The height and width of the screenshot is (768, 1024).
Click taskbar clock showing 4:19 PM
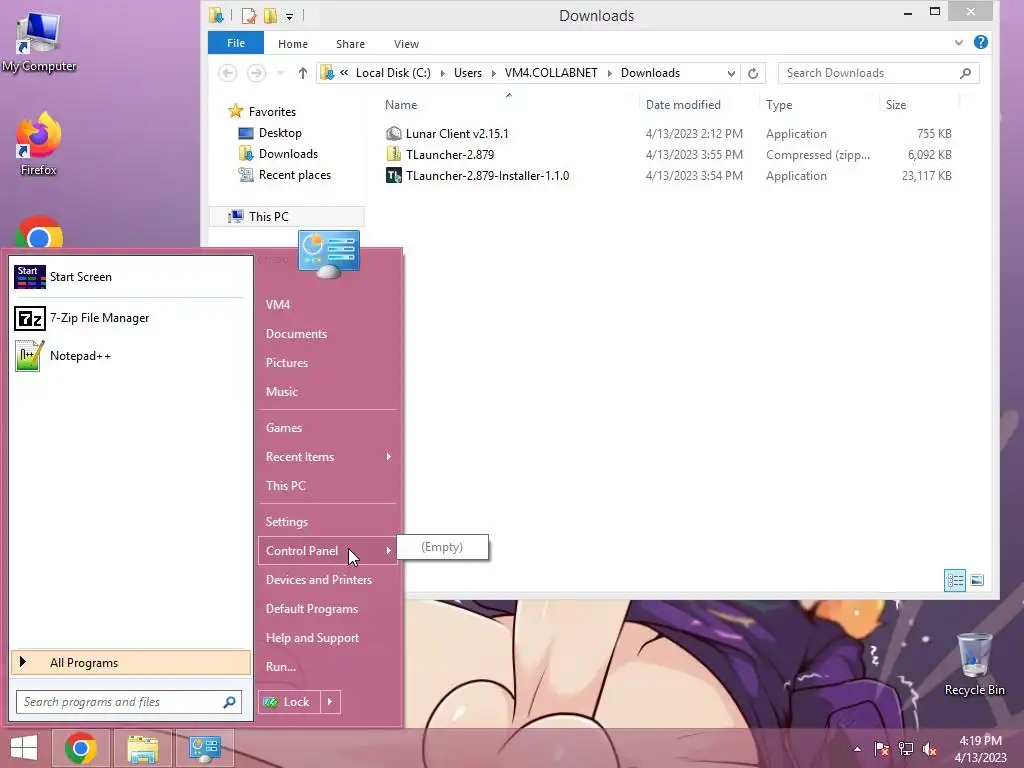coord(980,749)
